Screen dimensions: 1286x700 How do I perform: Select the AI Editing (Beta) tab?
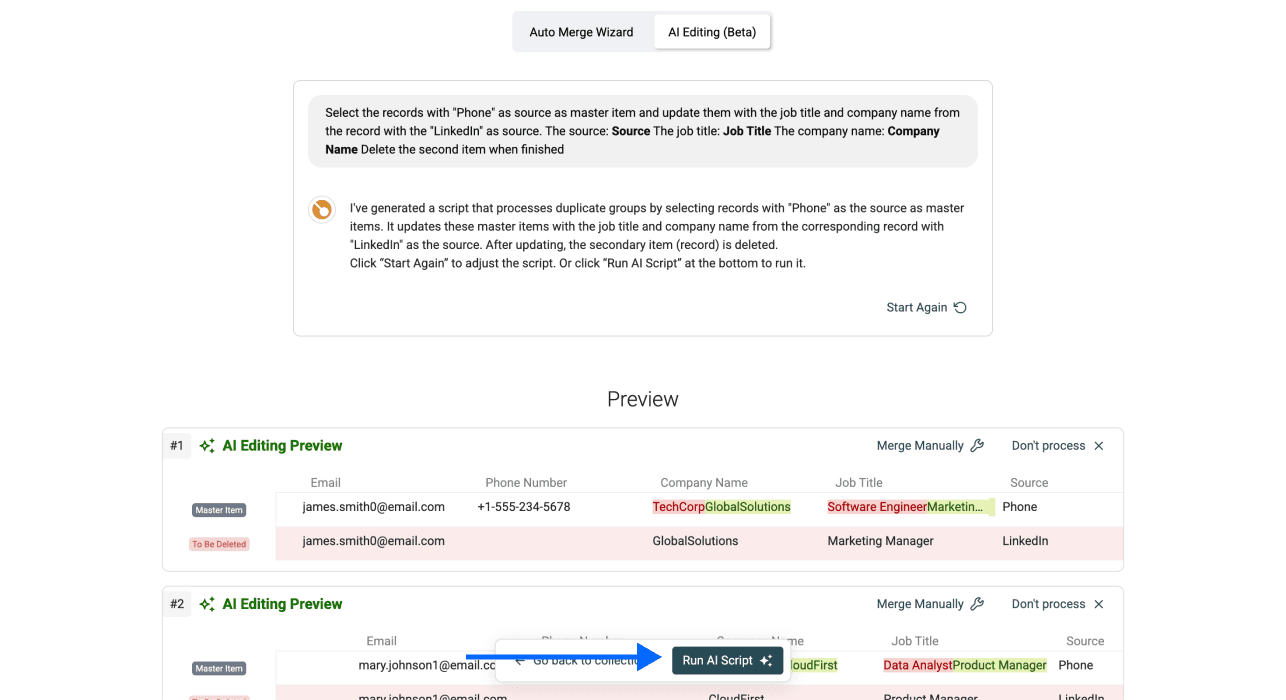(x=711, y=31)
